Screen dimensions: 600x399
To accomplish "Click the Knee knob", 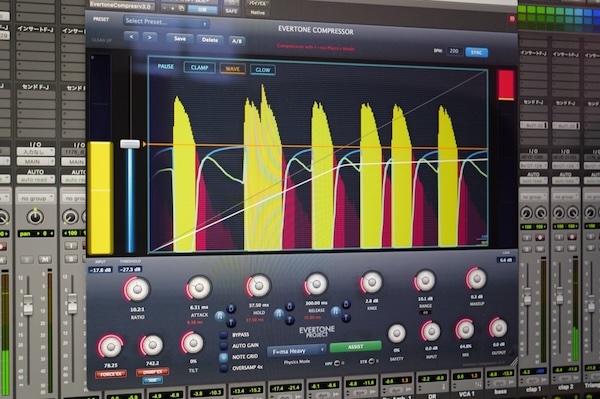I will 371,282.
